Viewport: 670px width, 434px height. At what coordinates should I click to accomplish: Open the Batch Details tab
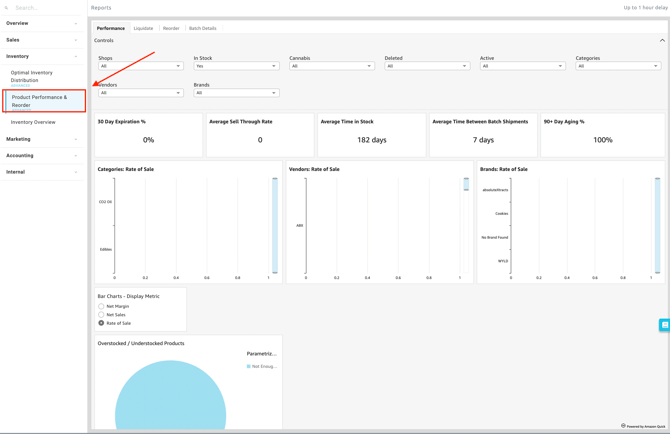click(202, 28)
